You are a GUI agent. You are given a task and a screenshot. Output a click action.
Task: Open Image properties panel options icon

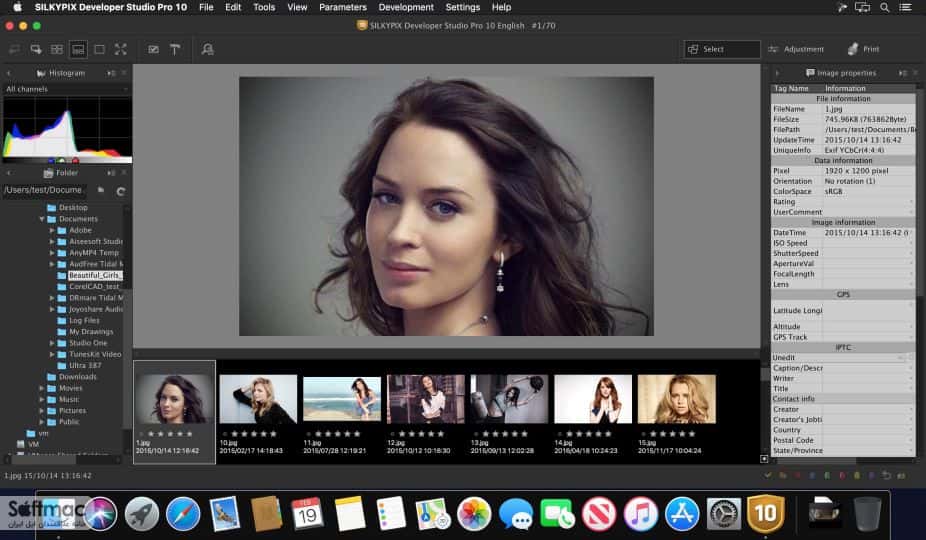(902, 73)
